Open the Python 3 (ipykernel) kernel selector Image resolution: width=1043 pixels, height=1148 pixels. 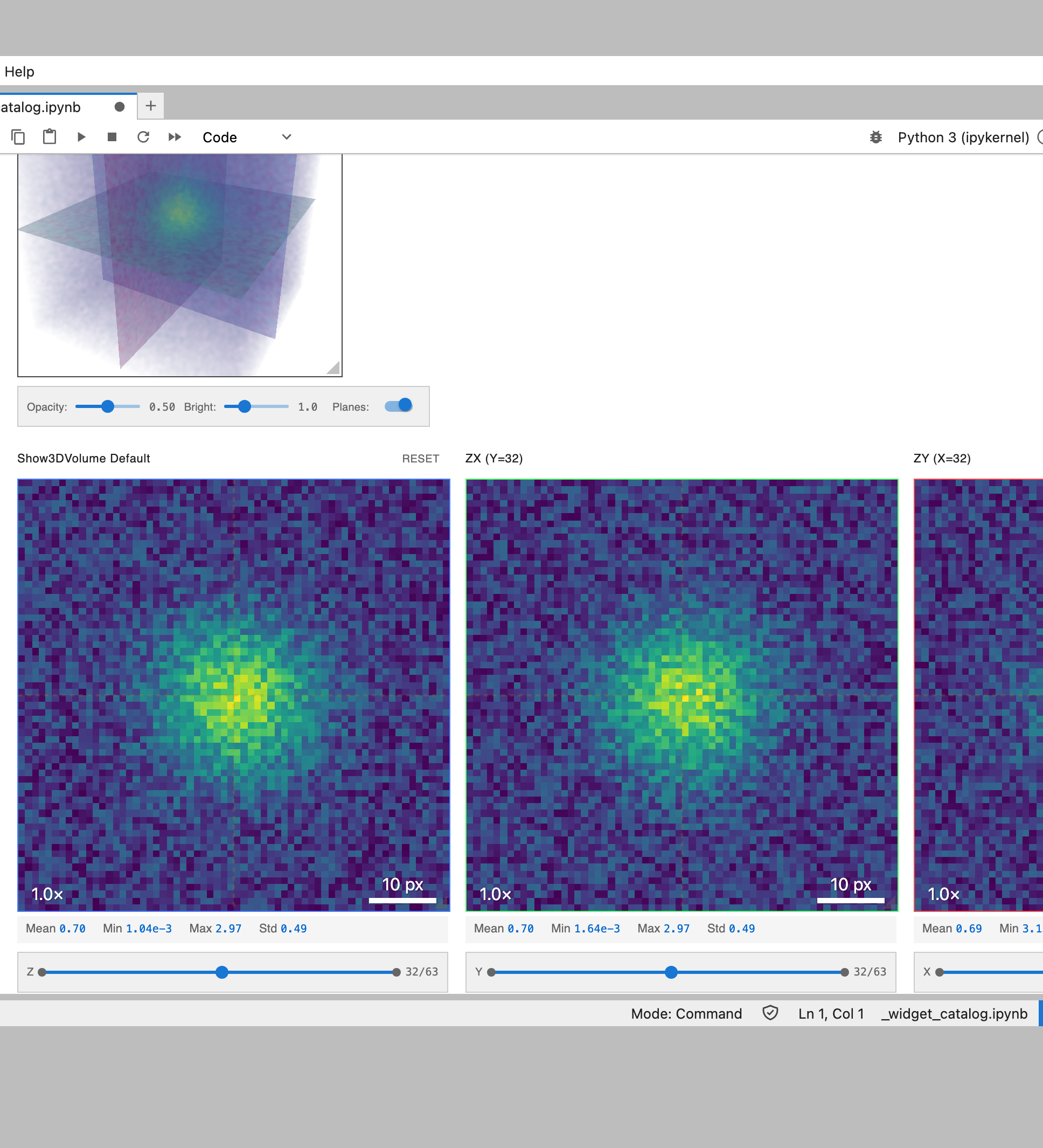tap(963, 137)
